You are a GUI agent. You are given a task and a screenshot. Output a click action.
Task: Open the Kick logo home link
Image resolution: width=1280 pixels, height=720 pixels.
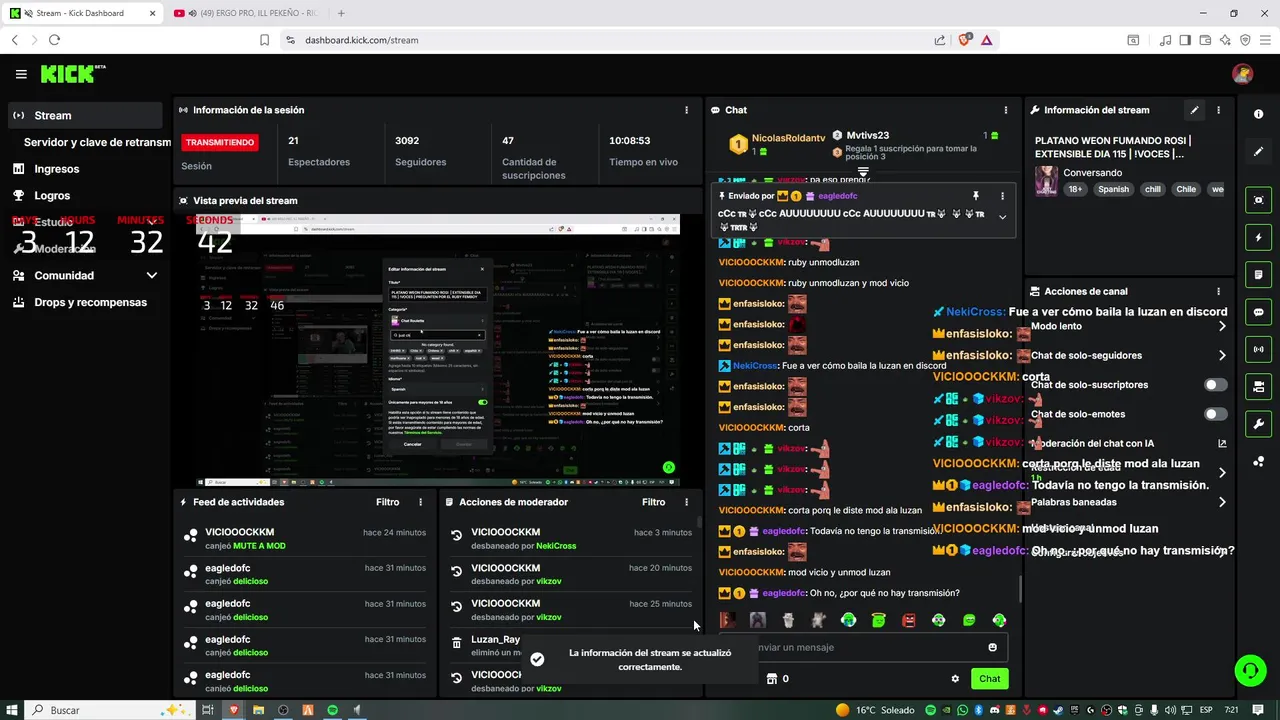(x=72, y=74)
